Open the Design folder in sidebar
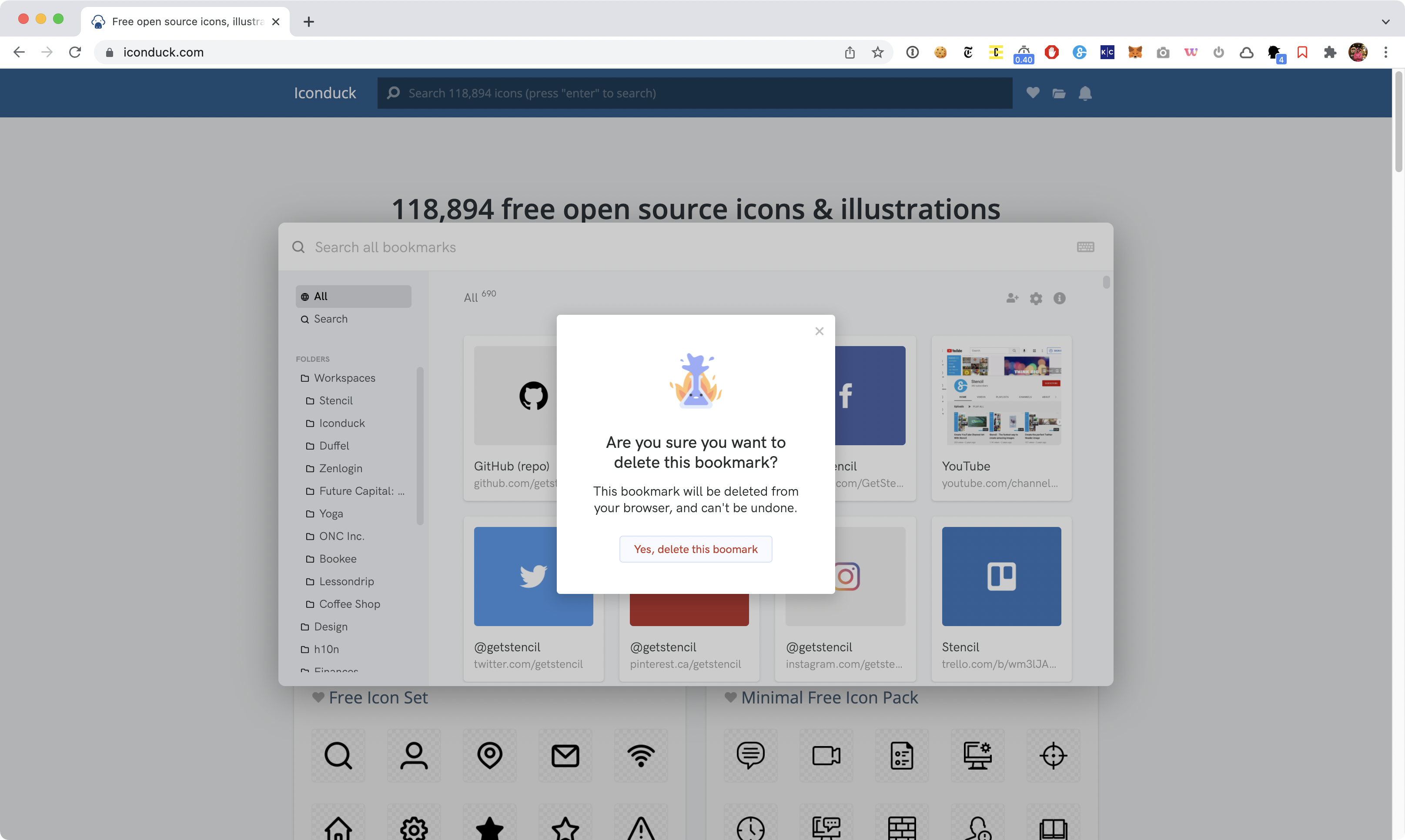1405x840 pixels. (x=330, y=627)
